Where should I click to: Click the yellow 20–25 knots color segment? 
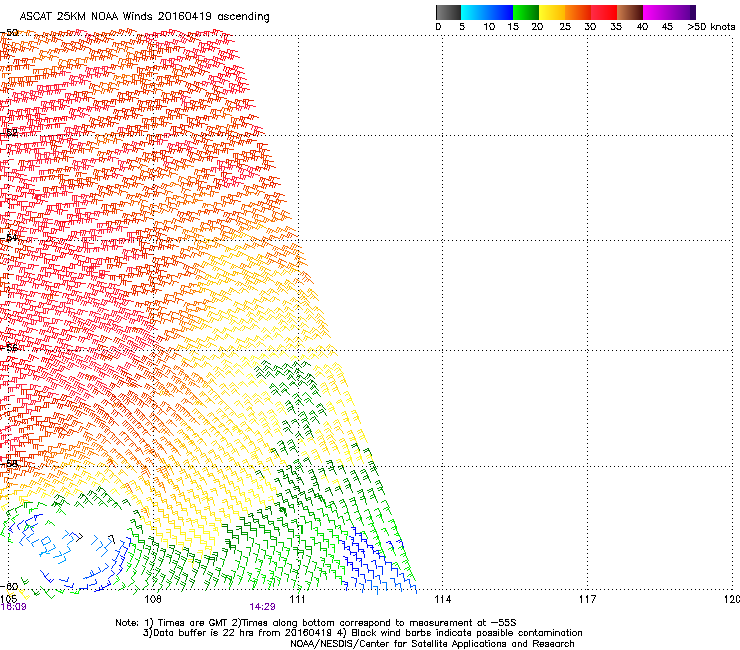(x=552, y=12)
